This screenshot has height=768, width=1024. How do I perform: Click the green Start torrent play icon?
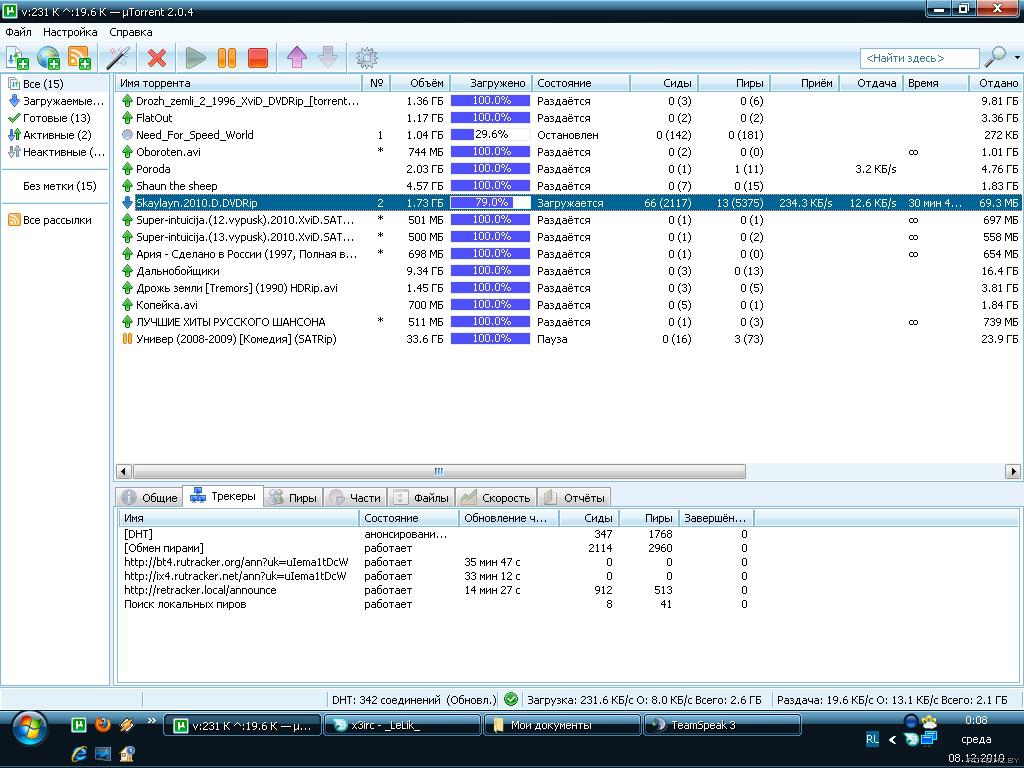coord(195,58)
